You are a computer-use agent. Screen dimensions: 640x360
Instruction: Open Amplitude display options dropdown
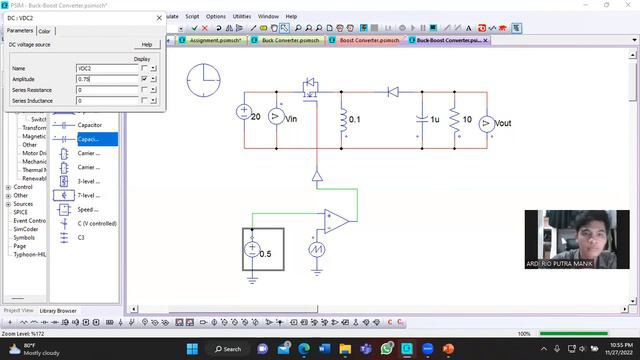tap(153, 79)
